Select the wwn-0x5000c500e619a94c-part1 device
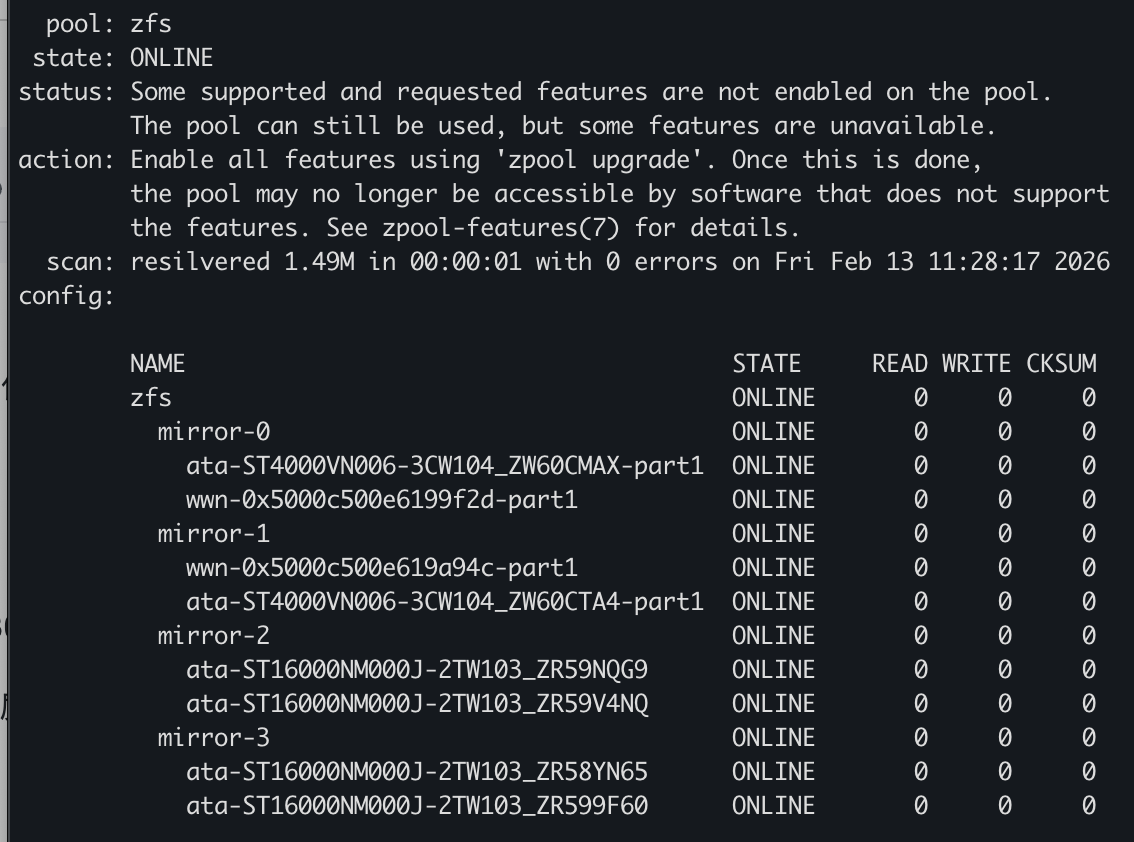Image resolution: width=1134 pixels, height=842 pixels. coord(381,568)
